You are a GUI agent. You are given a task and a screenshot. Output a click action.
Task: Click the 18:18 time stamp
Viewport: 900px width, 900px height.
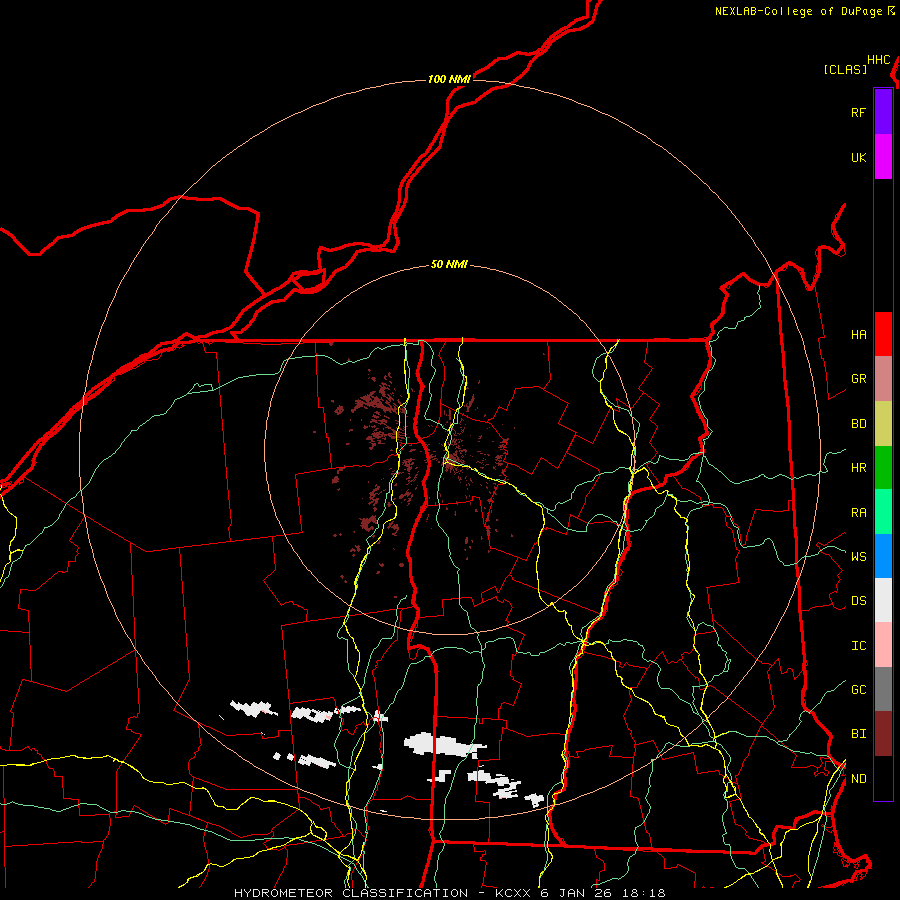(644, 893)
